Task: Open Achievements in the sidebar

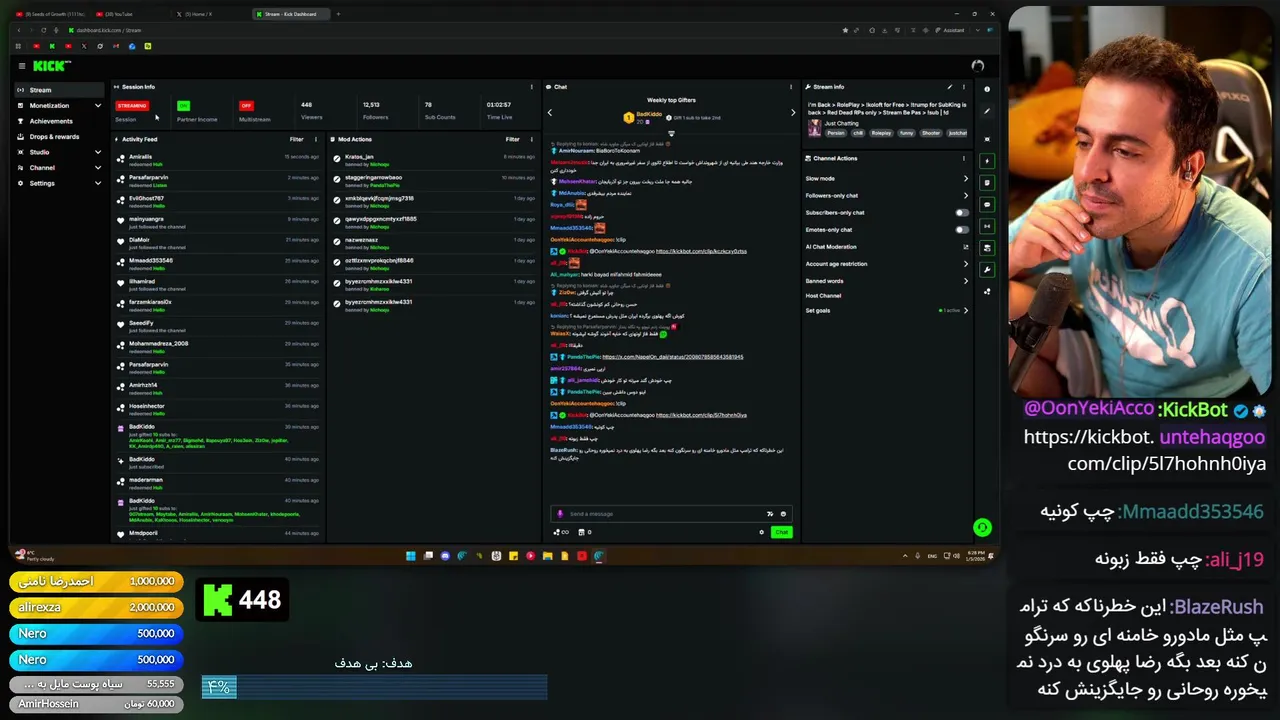Action: click(58, 121)
